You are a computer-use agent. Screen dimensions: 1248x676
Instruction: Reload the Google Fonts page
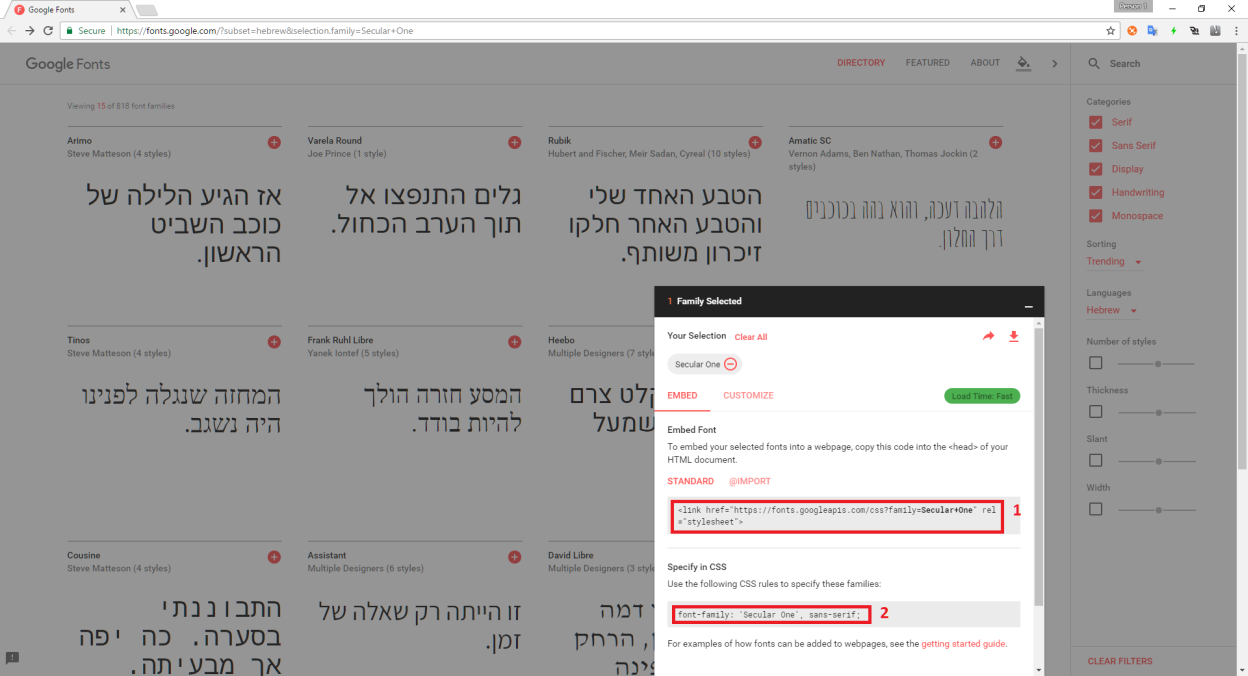(48, 31)
